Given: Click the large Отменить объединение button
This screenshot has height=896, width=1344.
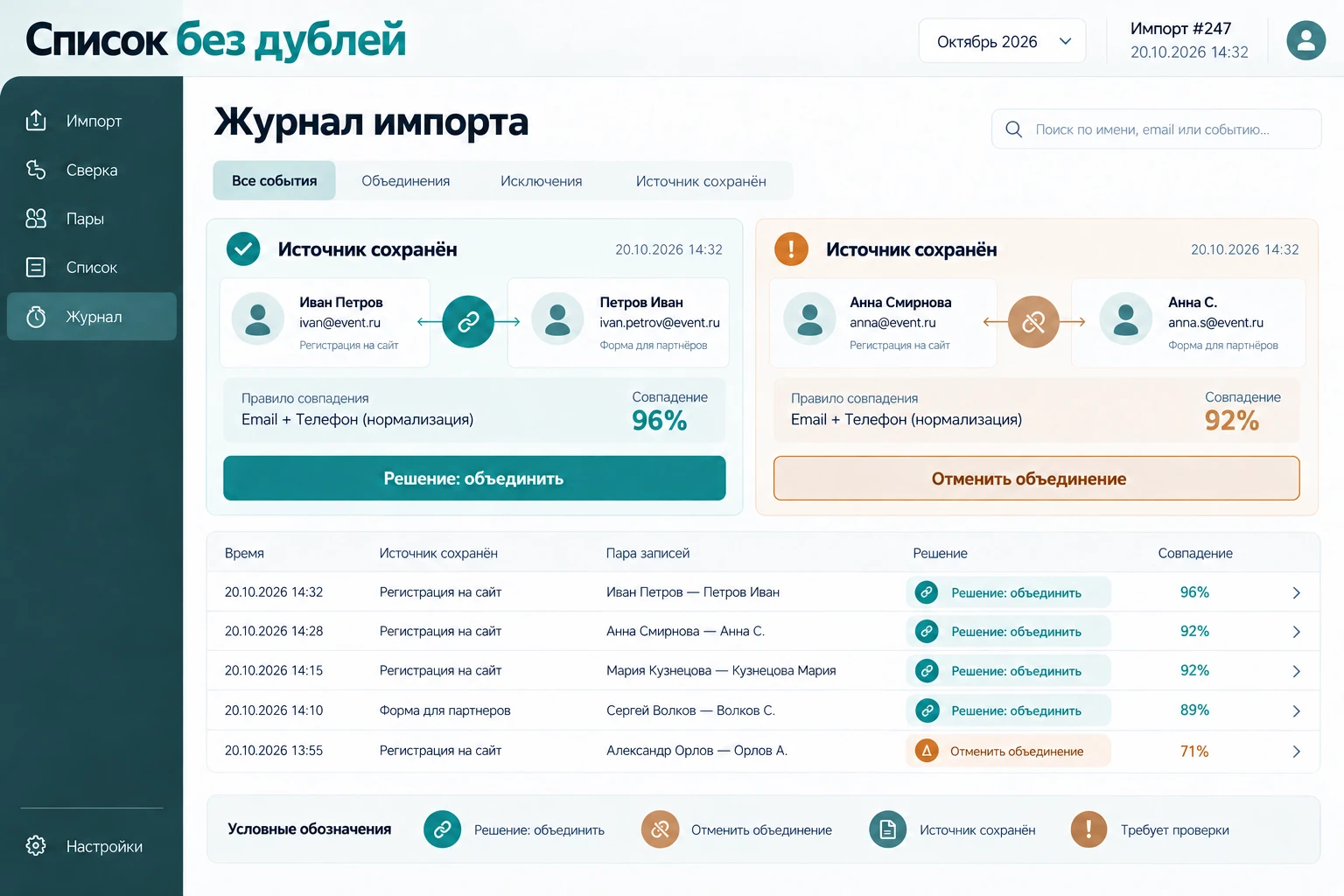Looking at the screenshot, I should (x=1037, y=478).
